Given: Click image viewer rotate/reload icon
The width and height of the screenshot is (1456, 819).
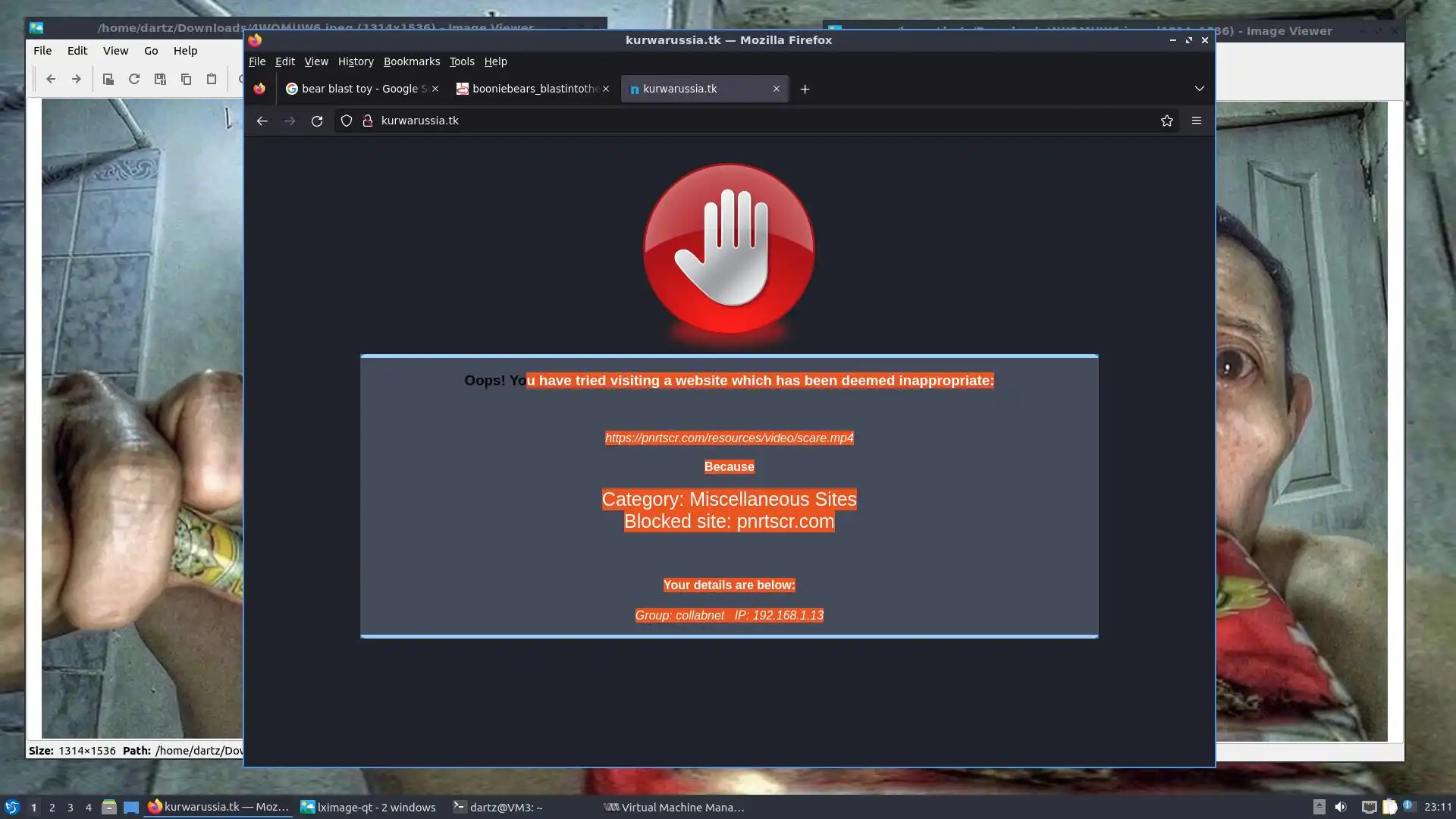Looking at the screenshot, I should coord(134,79).
